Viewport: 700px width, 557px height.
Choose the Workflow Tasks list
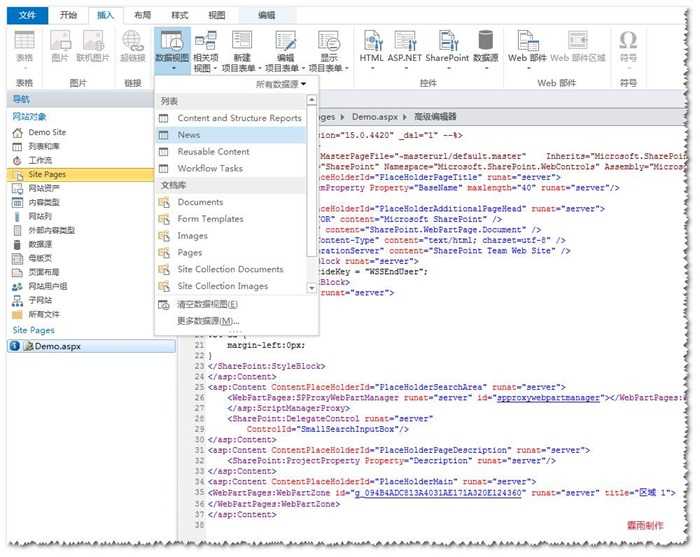(231, 169)
